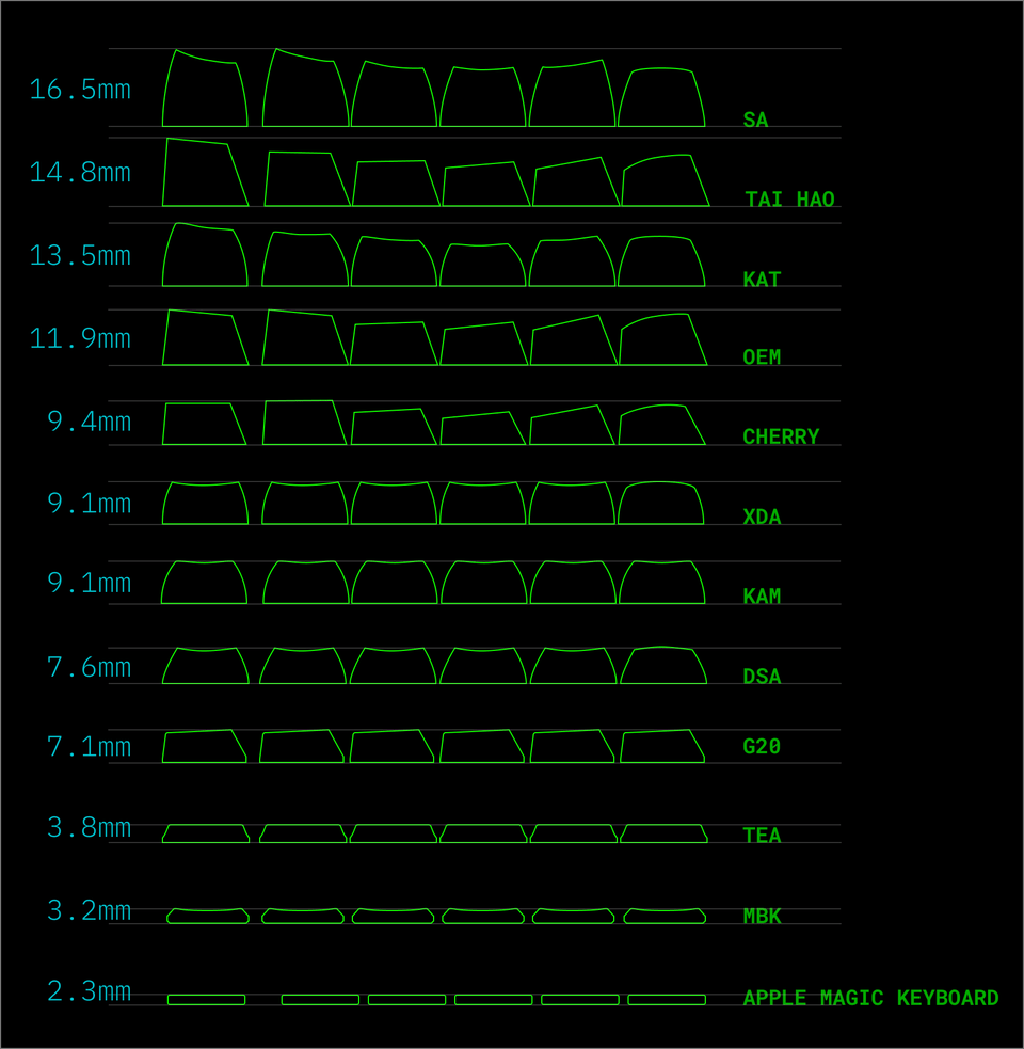Click the 3.2mm height value

click(89, 912)
